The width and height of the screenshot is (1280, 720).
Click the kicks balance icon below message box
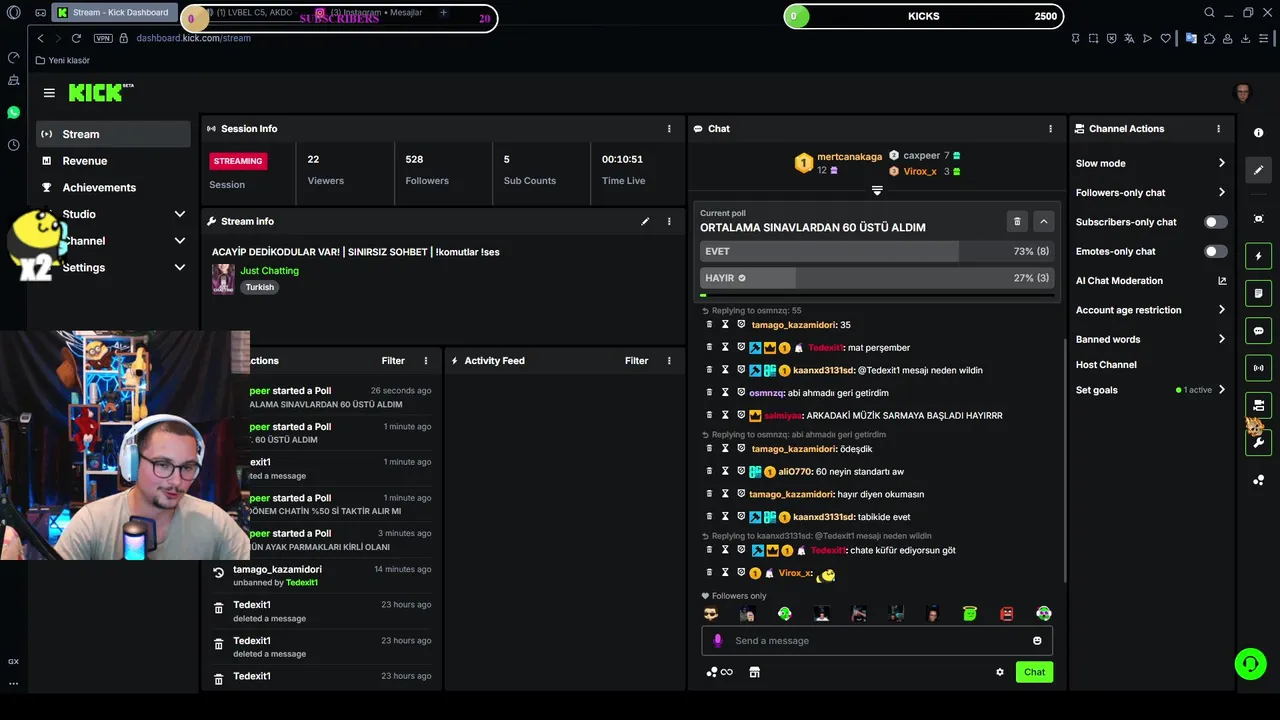coord(720,672)
